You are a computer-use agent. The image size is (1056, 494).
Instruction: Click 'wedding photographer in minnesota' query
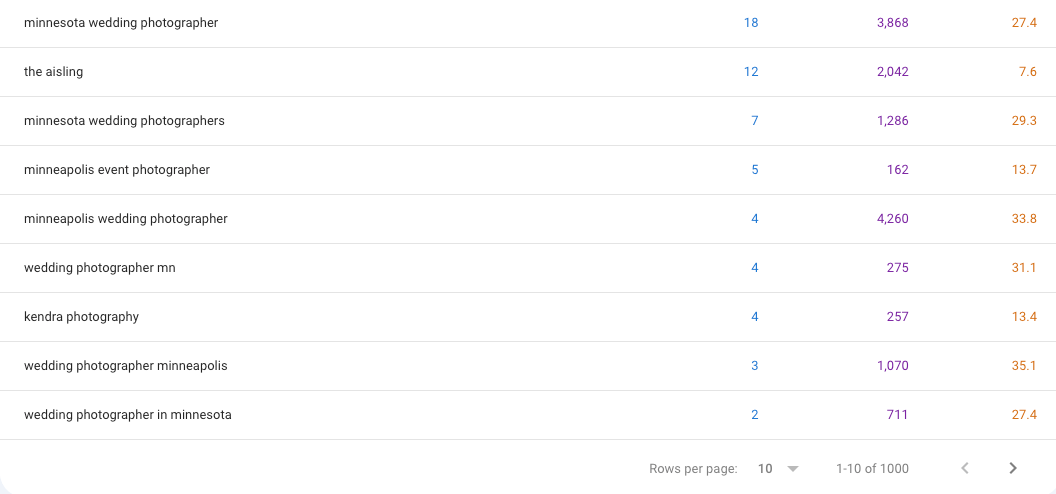128,414
